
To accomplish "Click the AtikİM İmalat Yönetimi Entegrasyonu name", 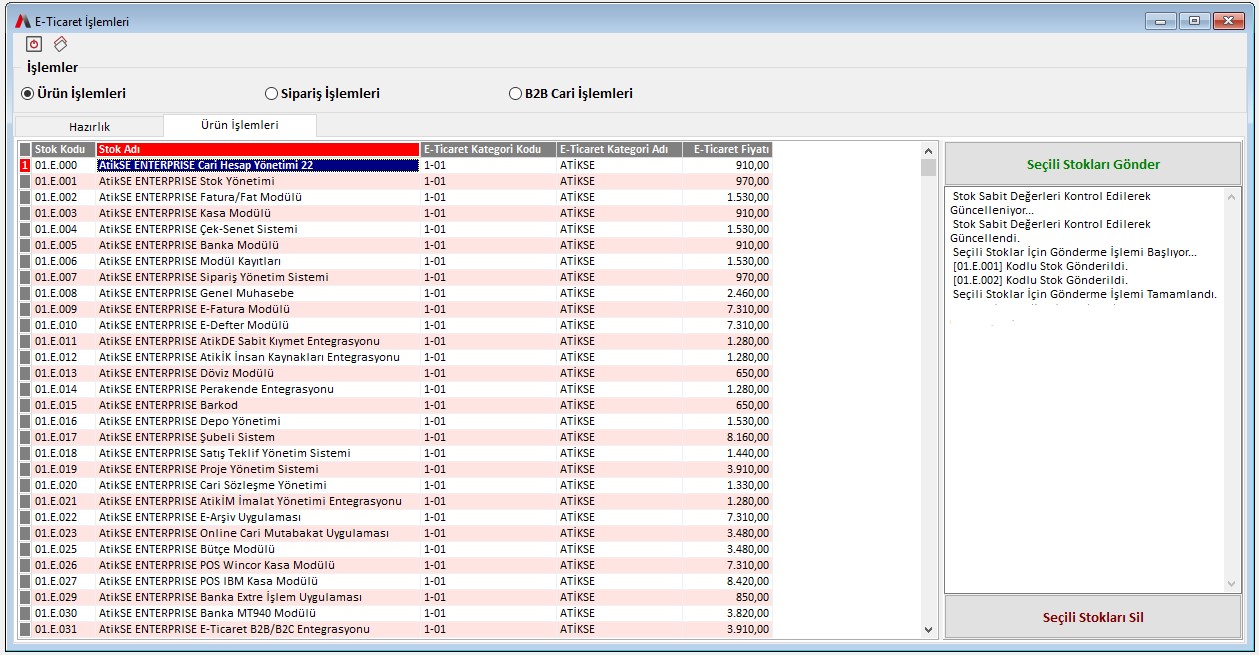I will click(250, 501).
